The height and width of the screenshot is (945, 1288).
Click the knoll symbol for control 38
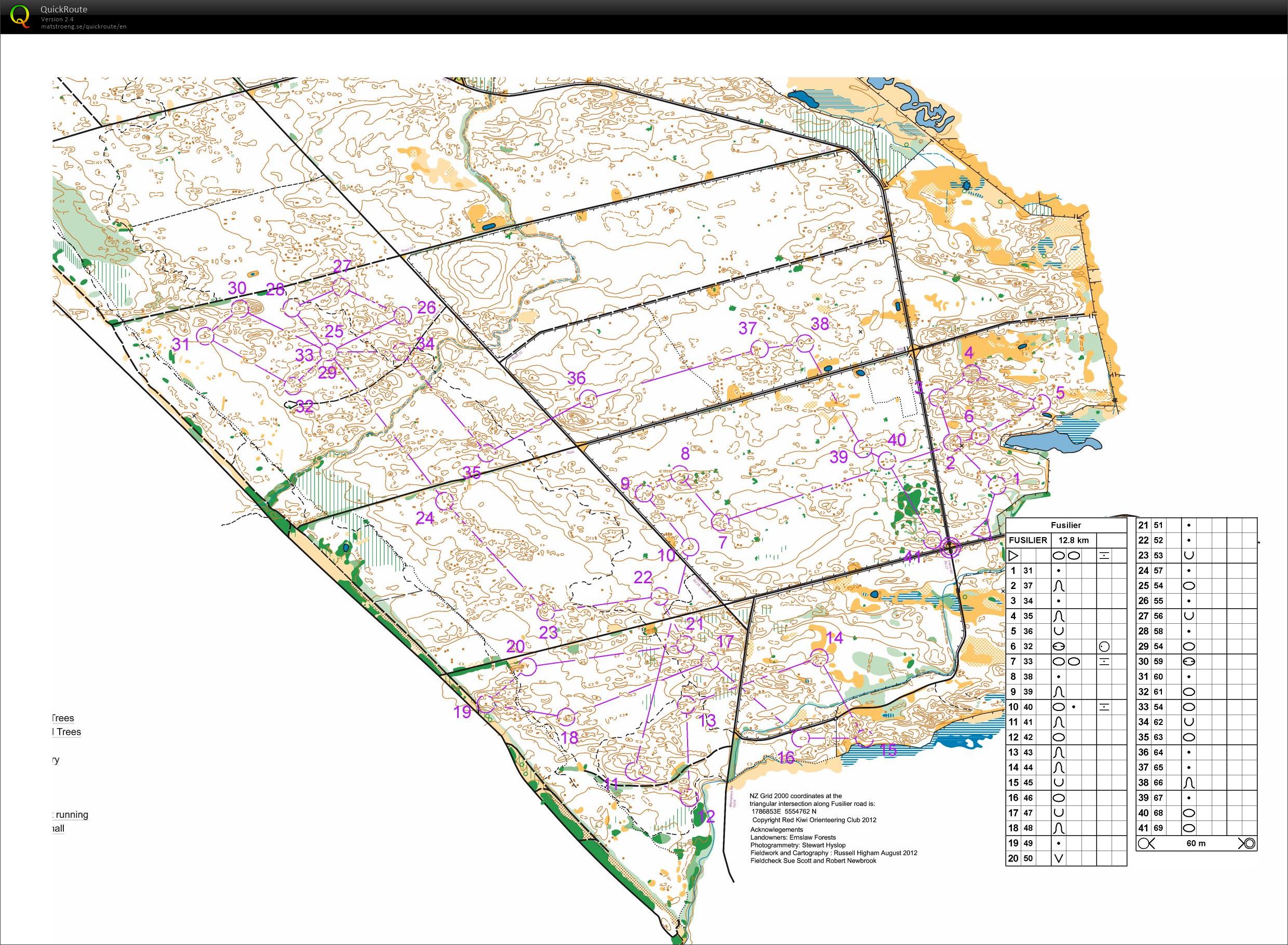point(1189,783)
